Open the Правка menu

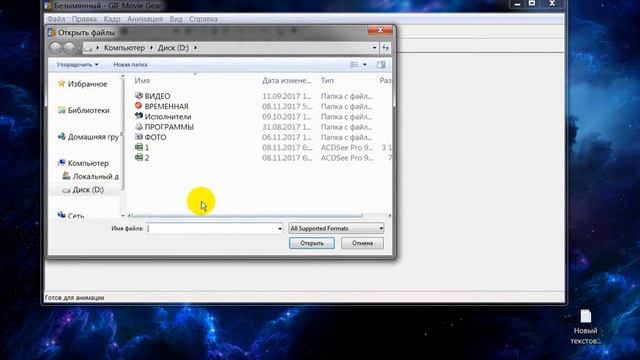pyautogui.click(x=84, y=19)
